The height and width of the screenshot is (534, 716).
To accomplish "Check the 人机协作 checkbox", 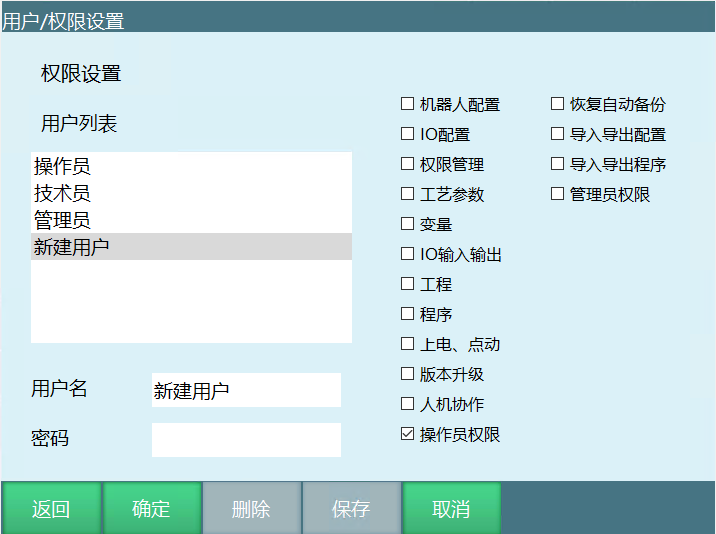I will coord(407,404).
